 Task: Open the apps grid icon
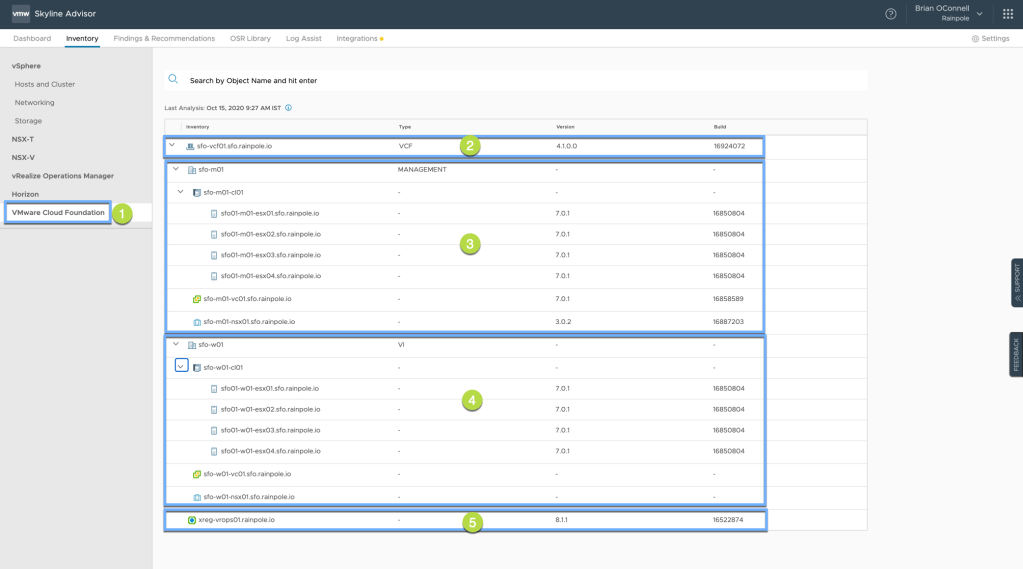pyautogui.click(x=1007, y=14)
